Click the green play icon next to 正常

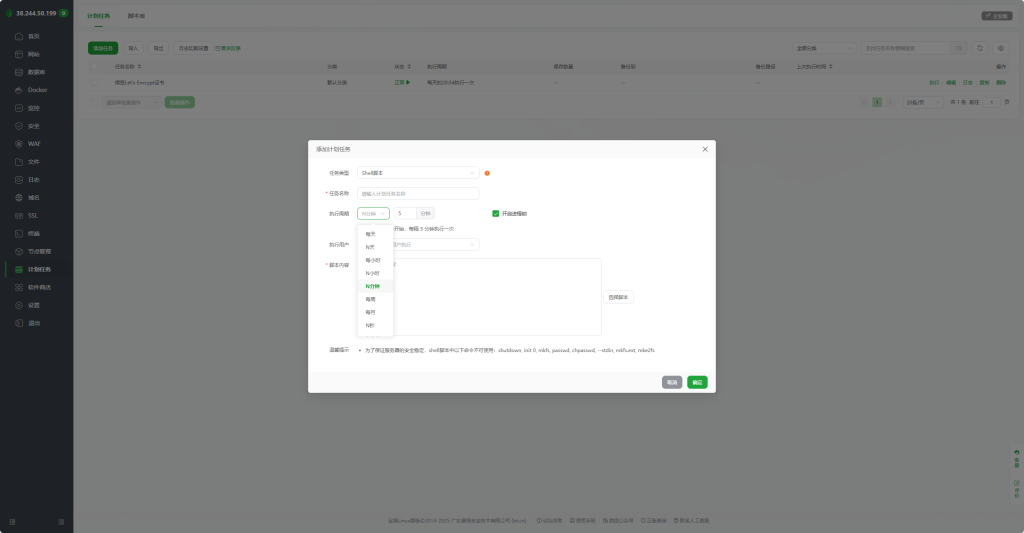click(408, 82)
